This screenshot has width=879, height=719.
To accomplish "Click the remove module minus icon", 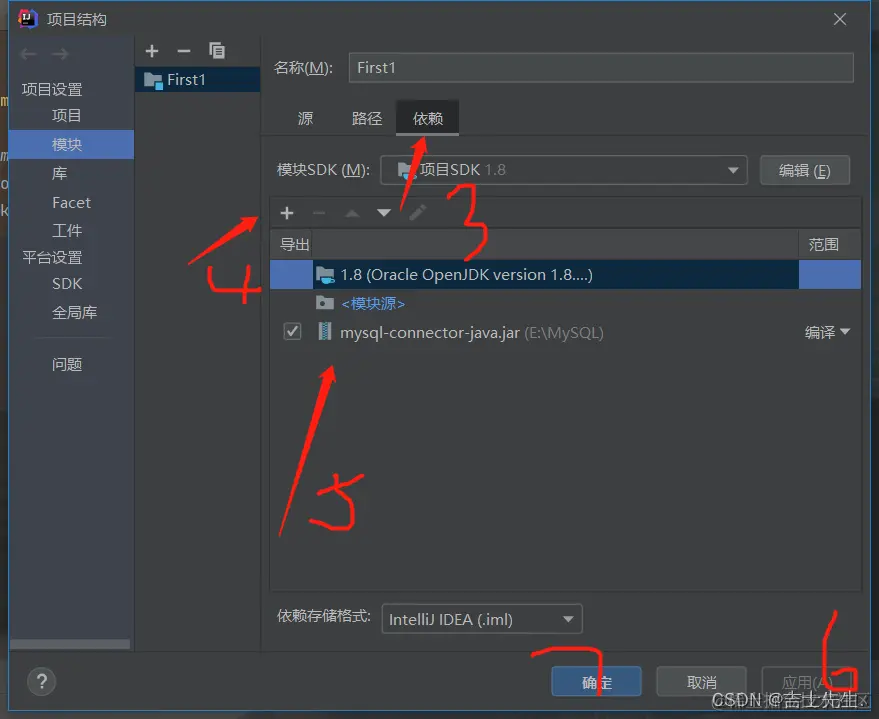I will 184,52.
